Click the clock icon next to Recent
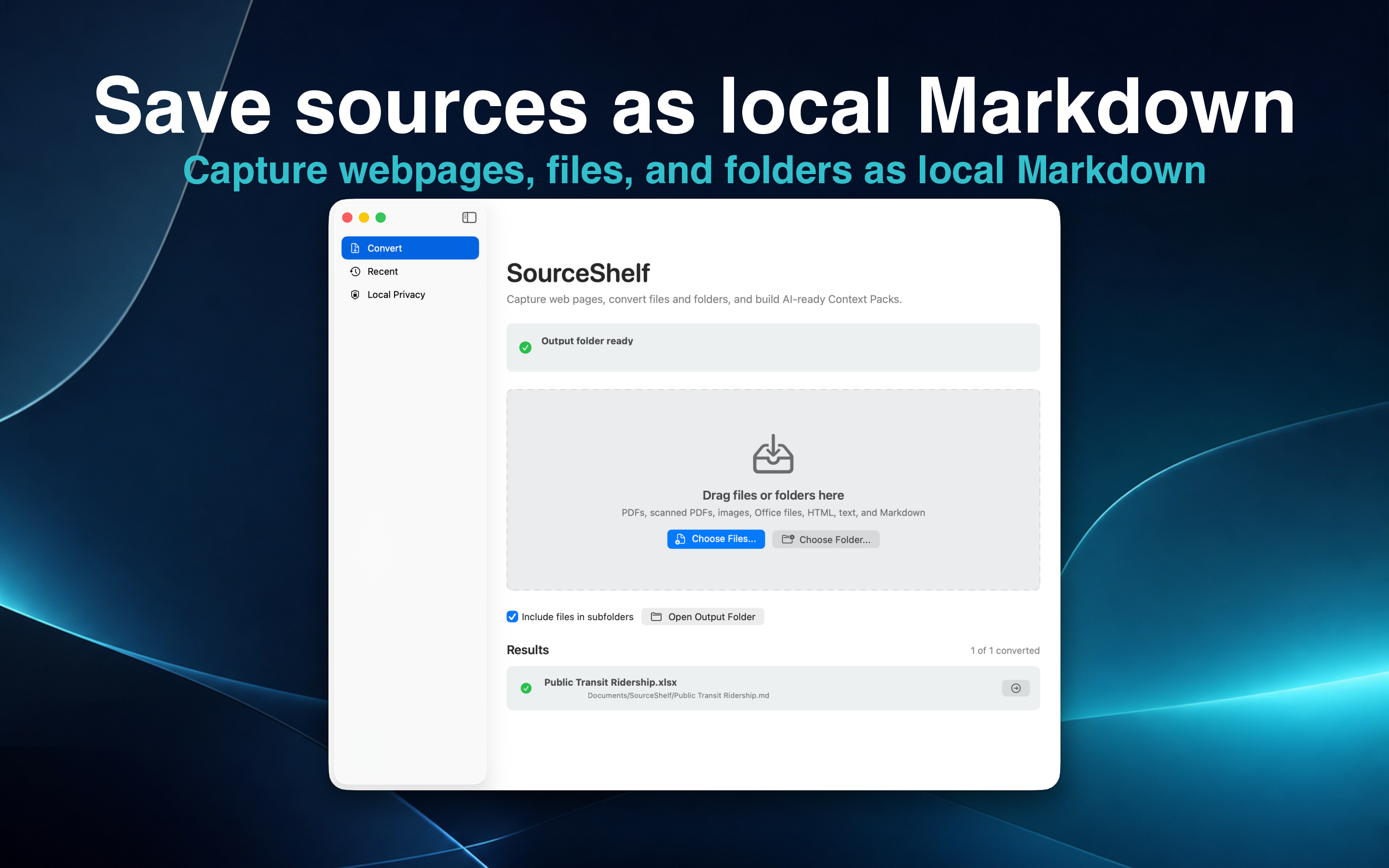1389x868 pixels. pos(355,271)
